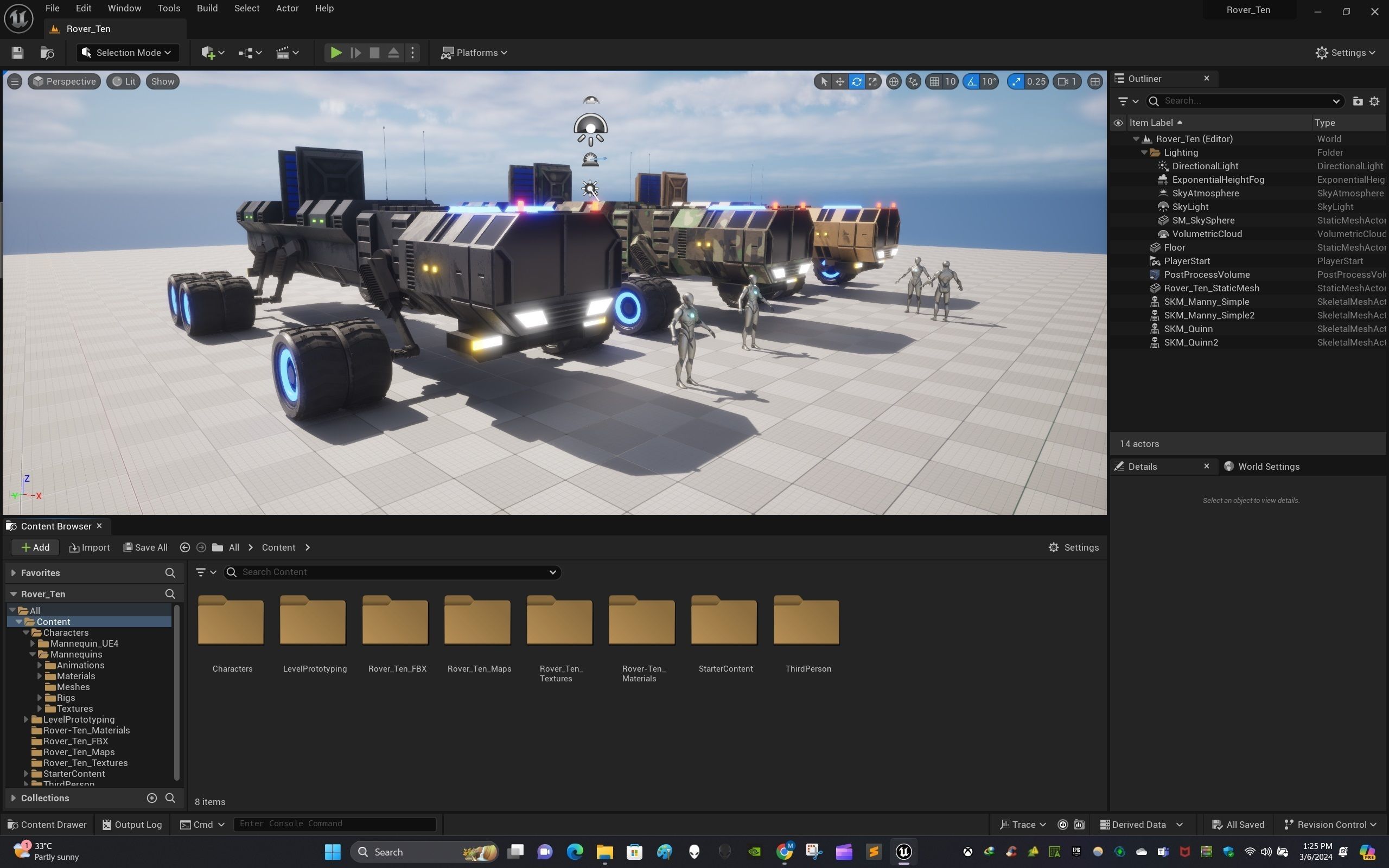Open the play options three-dot menu
Image resolution: width=1389 pixels, height=868 pixels.
(413, 53)
